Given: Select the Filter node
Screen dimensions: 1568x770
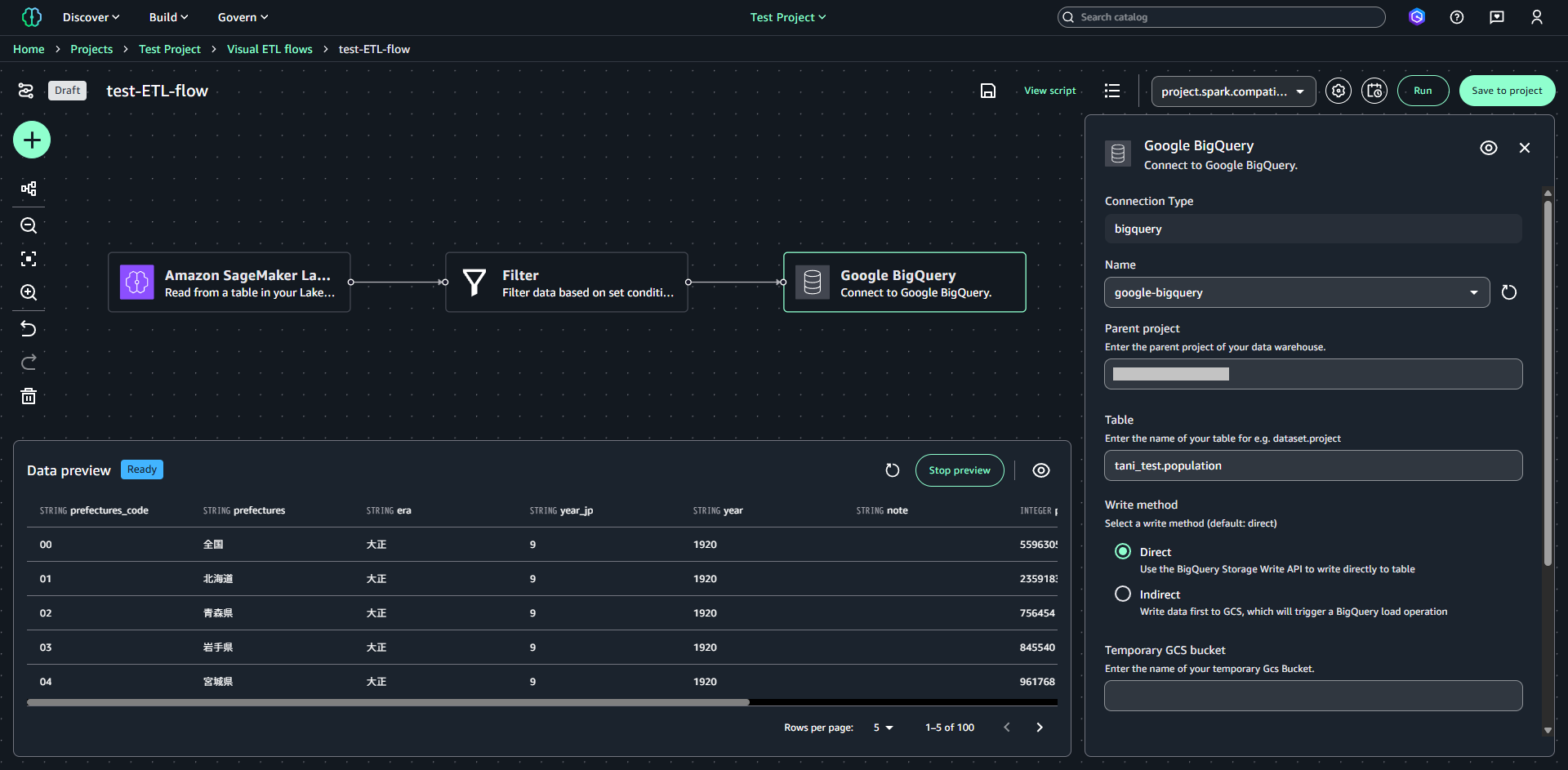Looking at the screenshot, I should click(567, 283).
